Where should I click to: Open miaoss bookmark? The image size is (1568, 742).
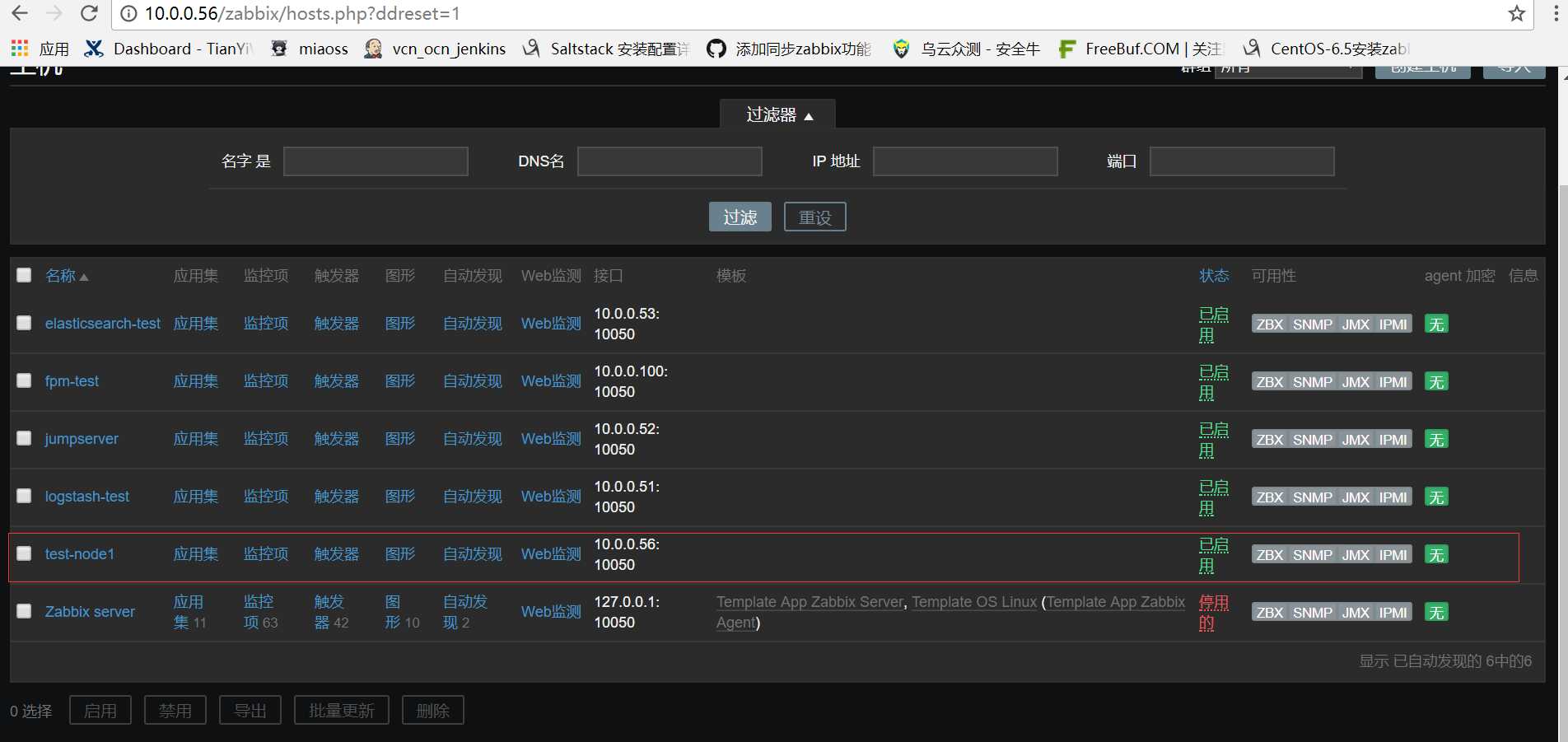[310, 49]
